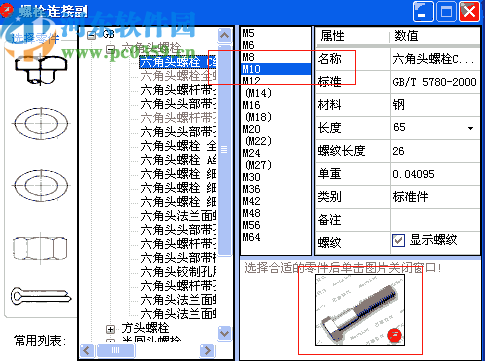Choose size M42 in the list
Image resolution: width=486 pixels, height=361 pixels.
point(251,201)
